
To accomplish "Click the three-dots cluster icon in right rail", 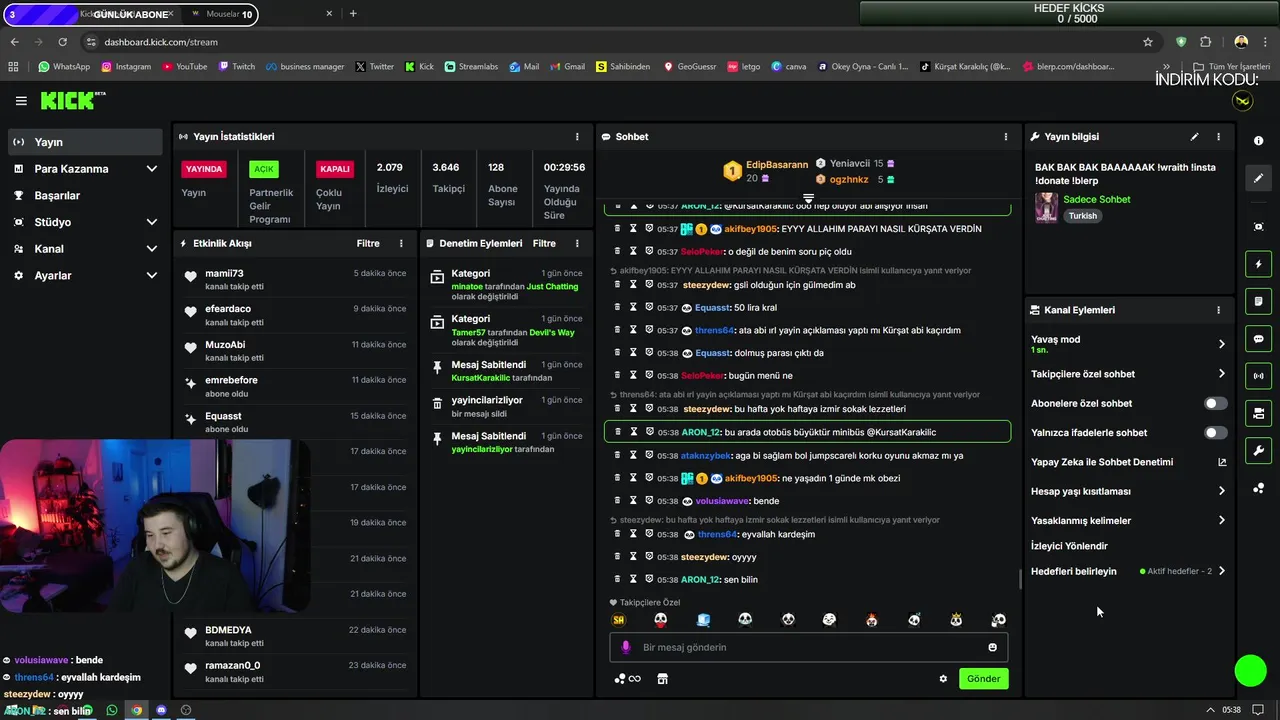I will pos(1258,488).
